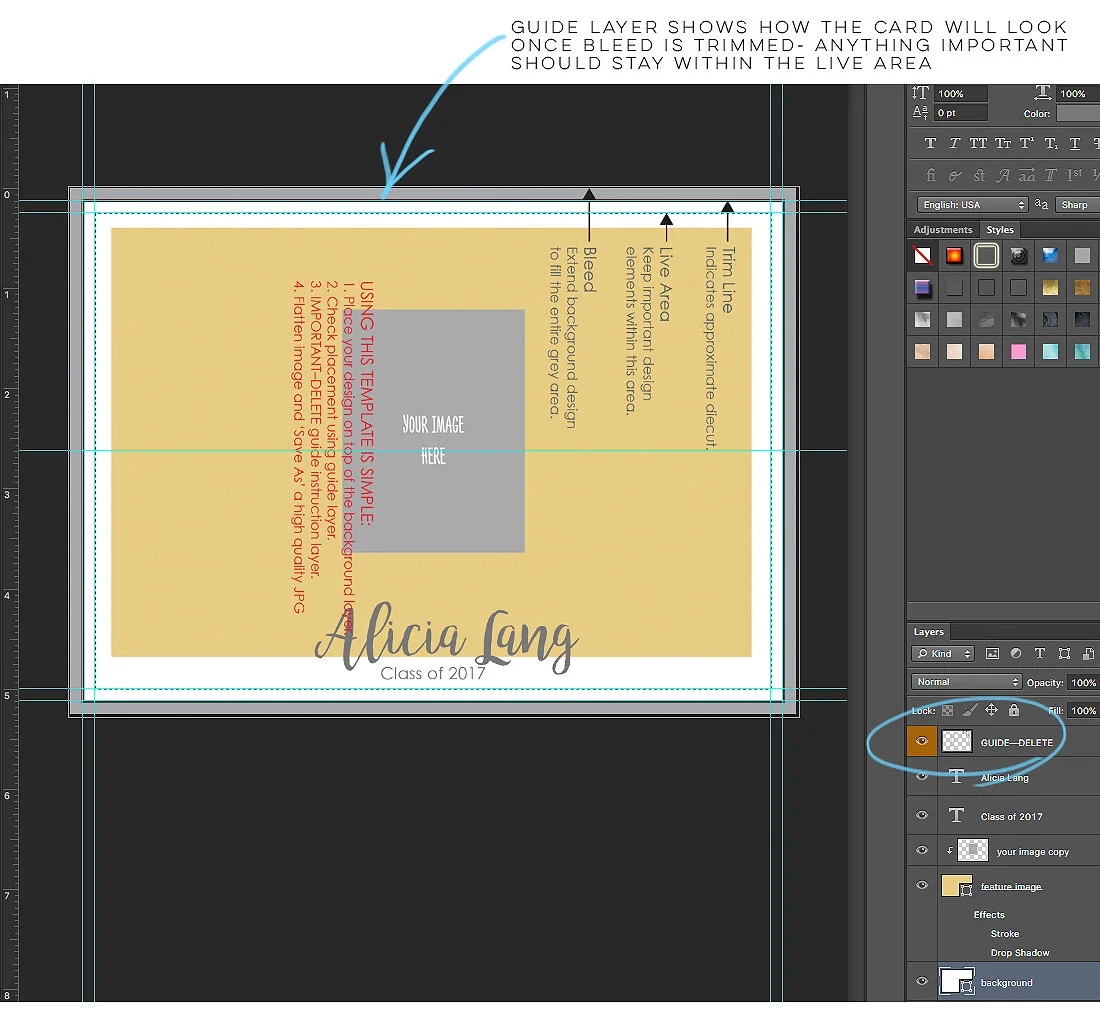This screenshot has width=1100, height=1028.
Task: Apply the pink style swatch
Action: [1018, 351]
